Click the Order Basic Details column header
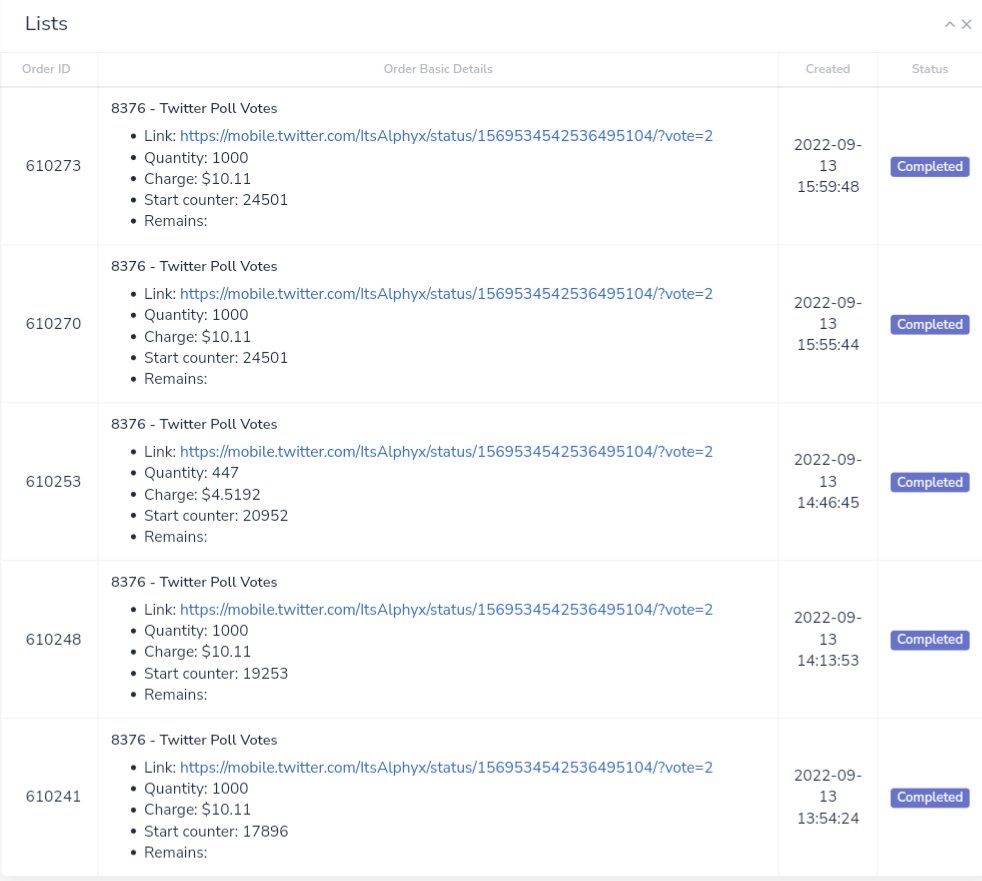This screenshot has width=982, height=881. (438, 69)
